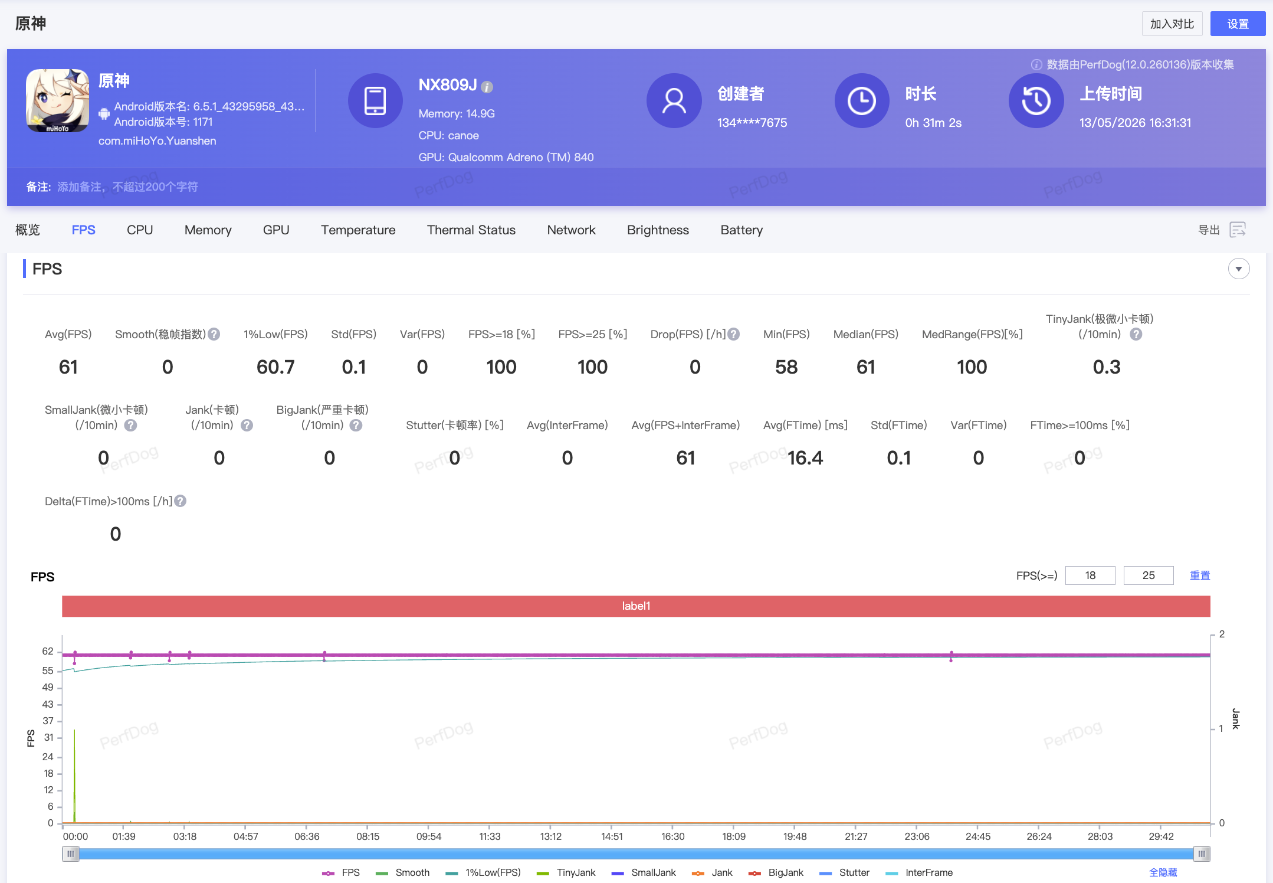The width and height of the screenshot is (1273, 883).
Task: Open help for Smooth(稳帧指数)
Action: coord(214,334)
